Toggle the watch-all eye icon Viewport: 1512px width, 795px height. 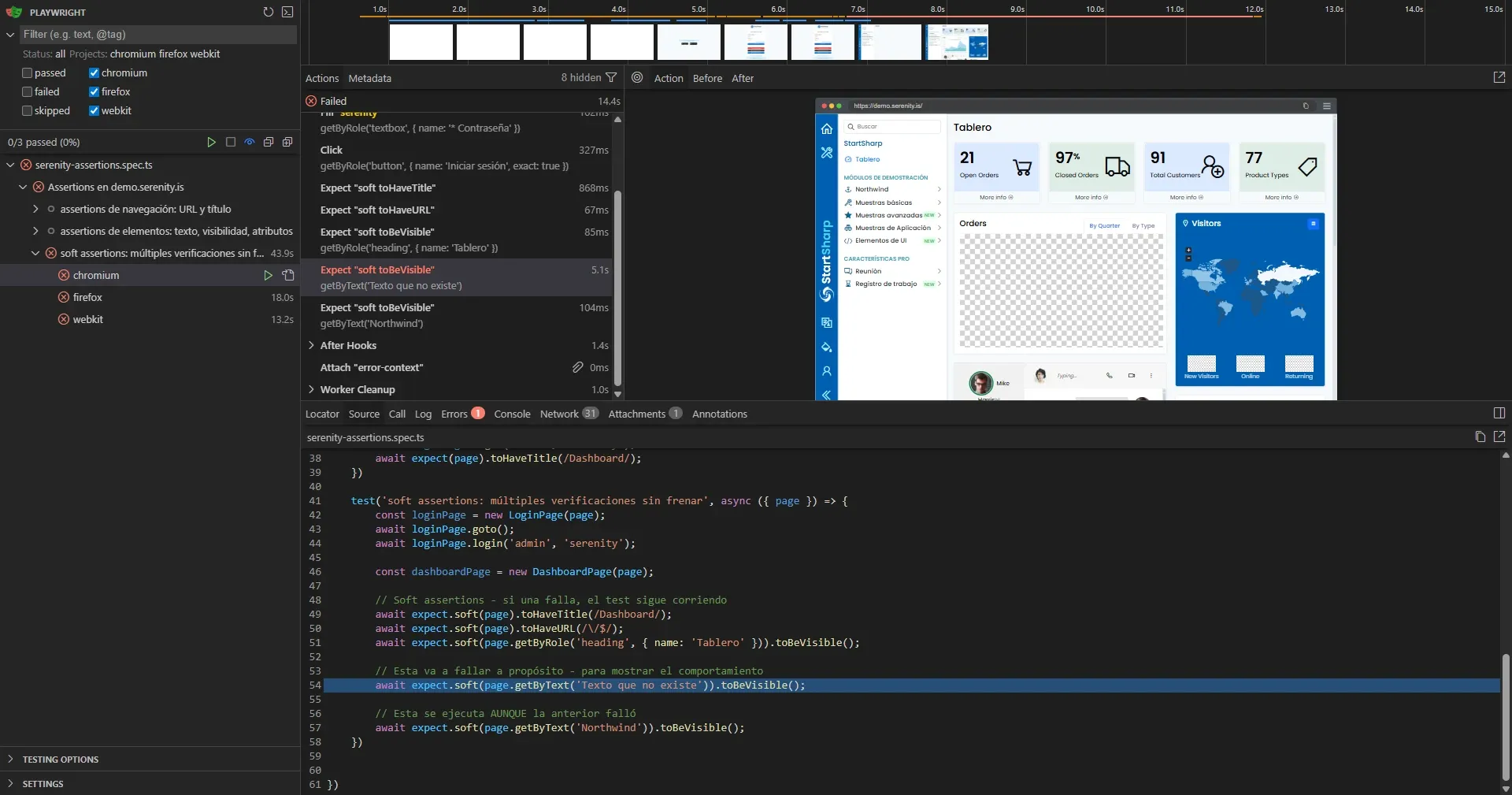tap(249, 143)
